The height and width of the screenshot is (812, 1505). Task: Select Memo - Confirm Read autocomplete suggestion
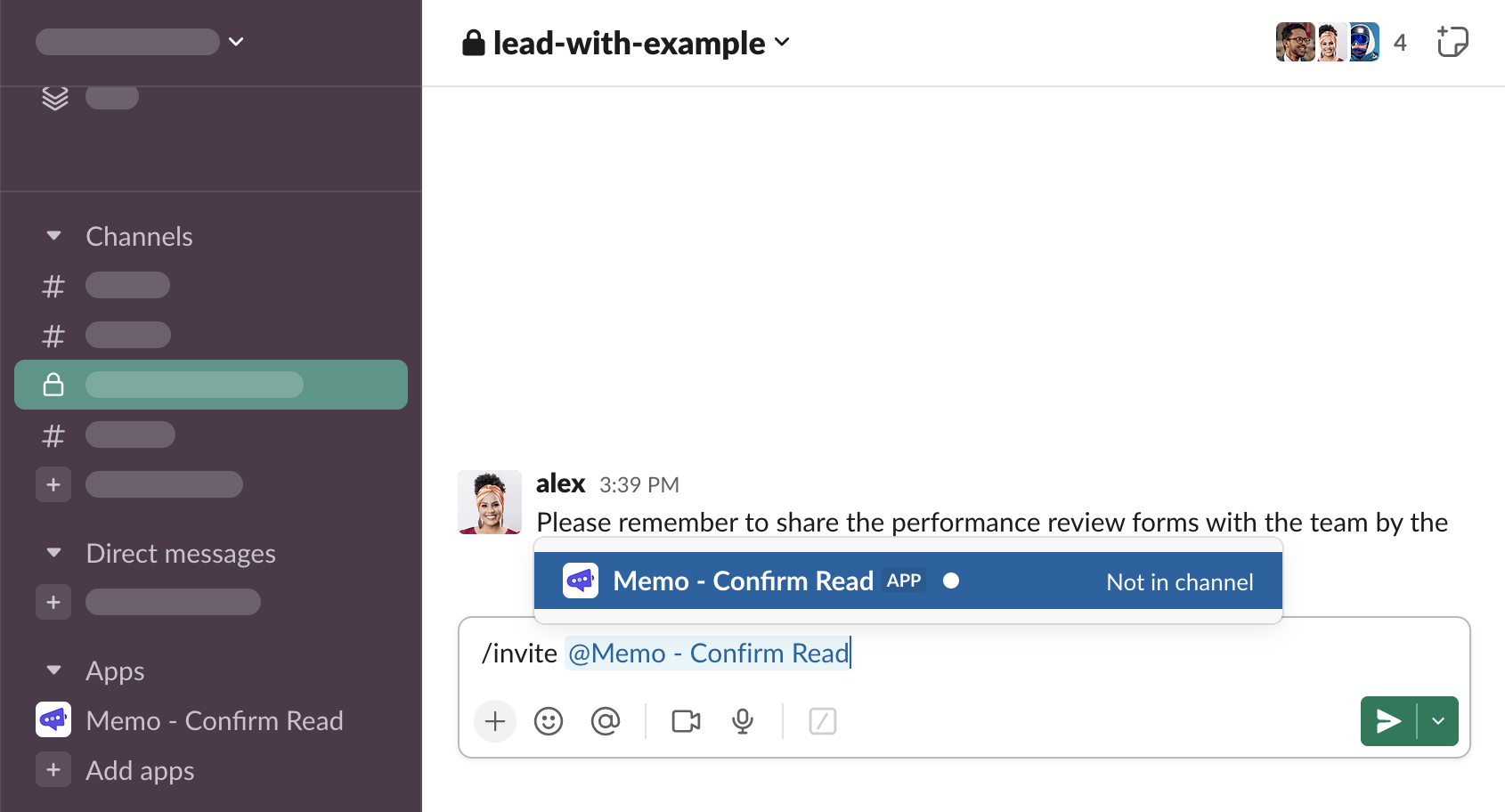(x=907, y=581)
